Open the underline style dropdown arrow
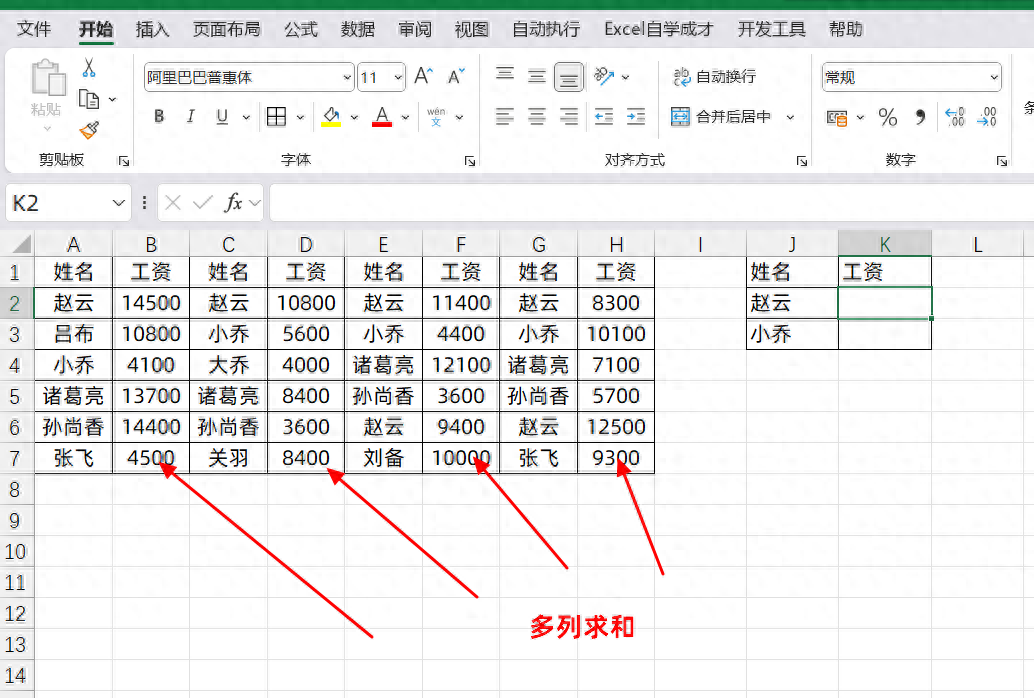Viewport: 1034px width, 698px height. tap(246, 117)
